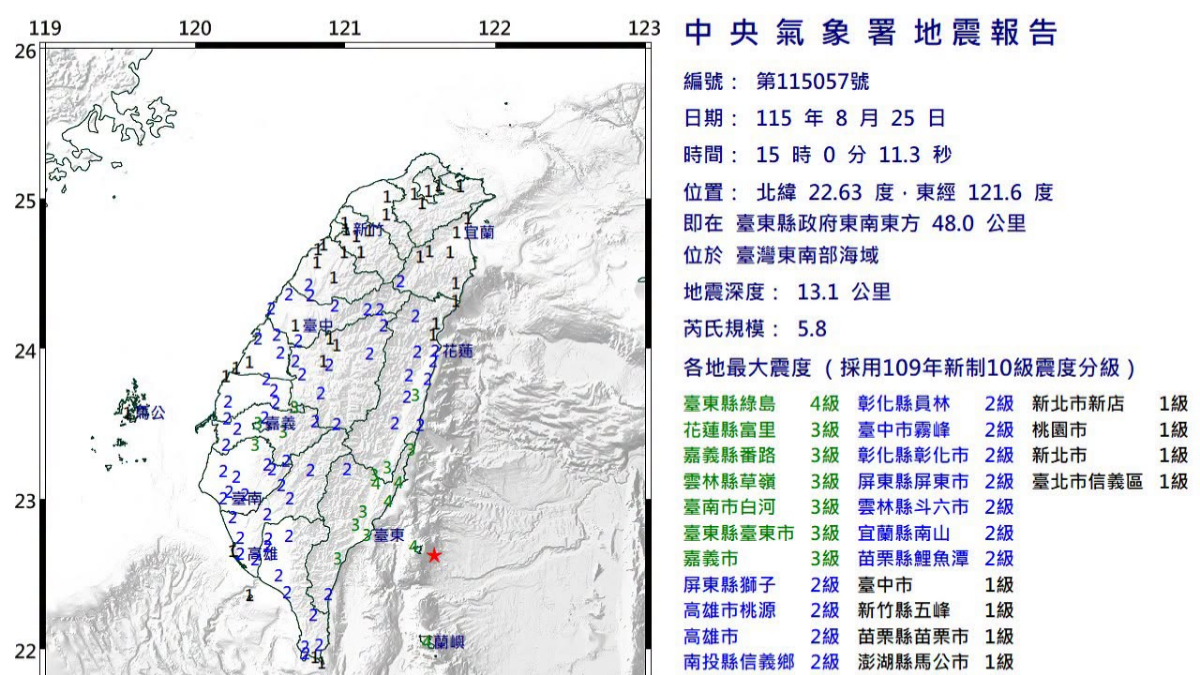Click the entry 花蓮縣富里 3級
This screenshot has width=1200, height=675.
pos(761,430)
